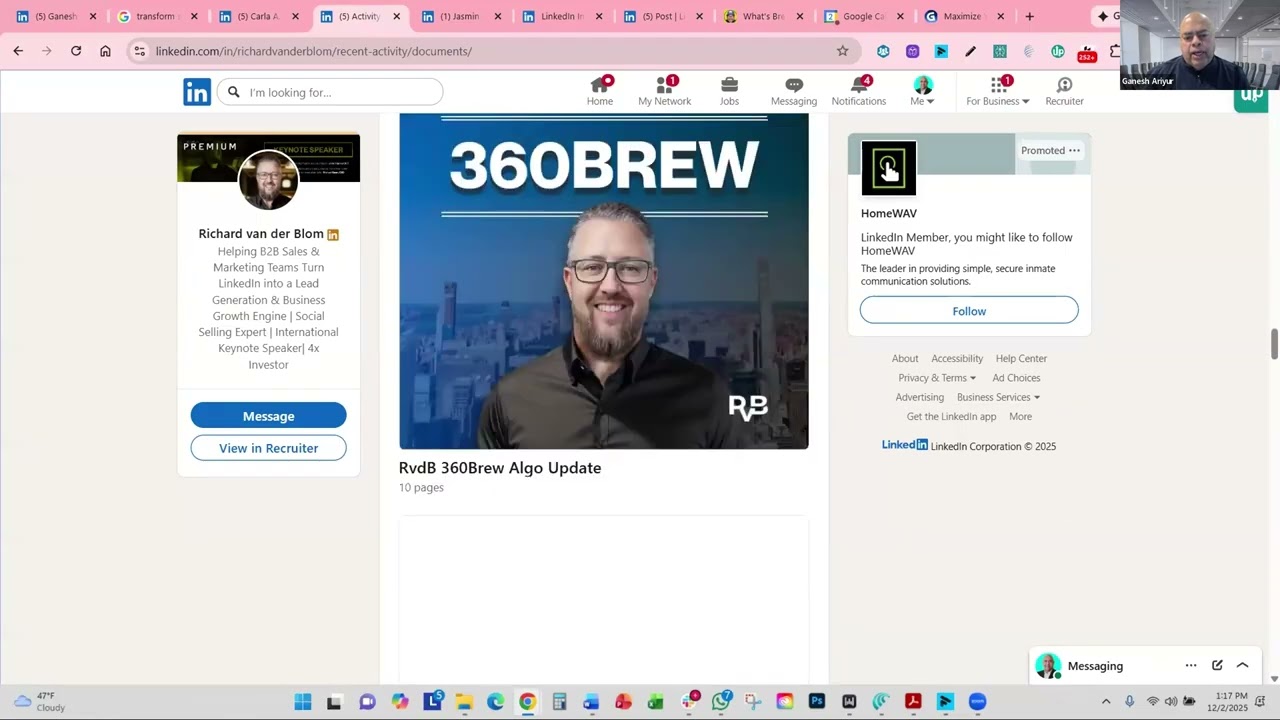Screen dimensions: 1280x720
Task: Open the Windows Start menu
Action: [x=302, y=701]
